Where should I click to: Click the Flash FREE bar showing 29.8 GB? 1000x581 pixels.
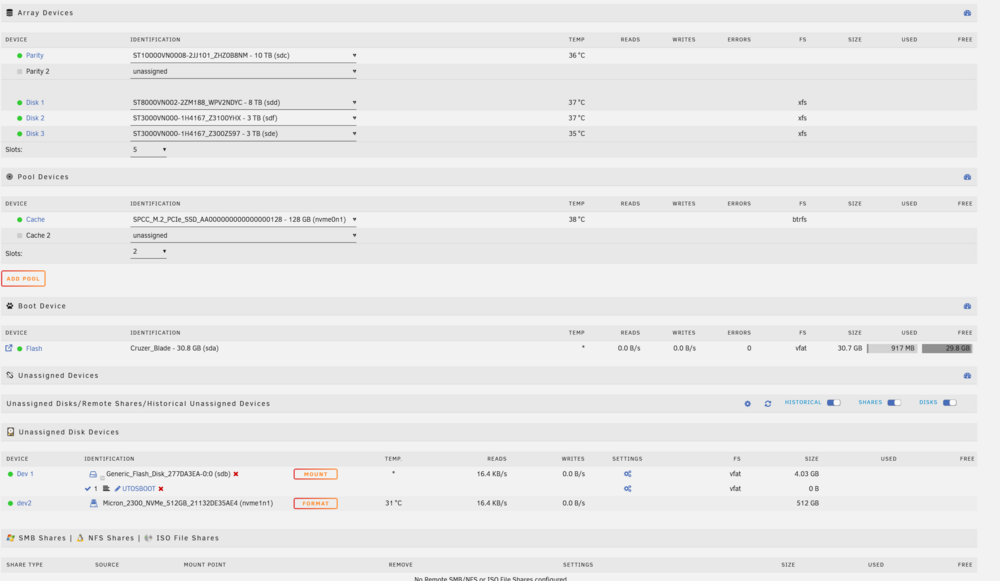point(947,348)
